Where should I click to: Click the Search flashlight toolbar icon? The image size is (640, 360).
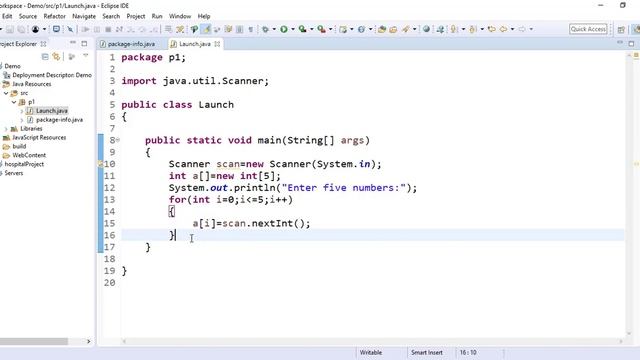(405, 29)
